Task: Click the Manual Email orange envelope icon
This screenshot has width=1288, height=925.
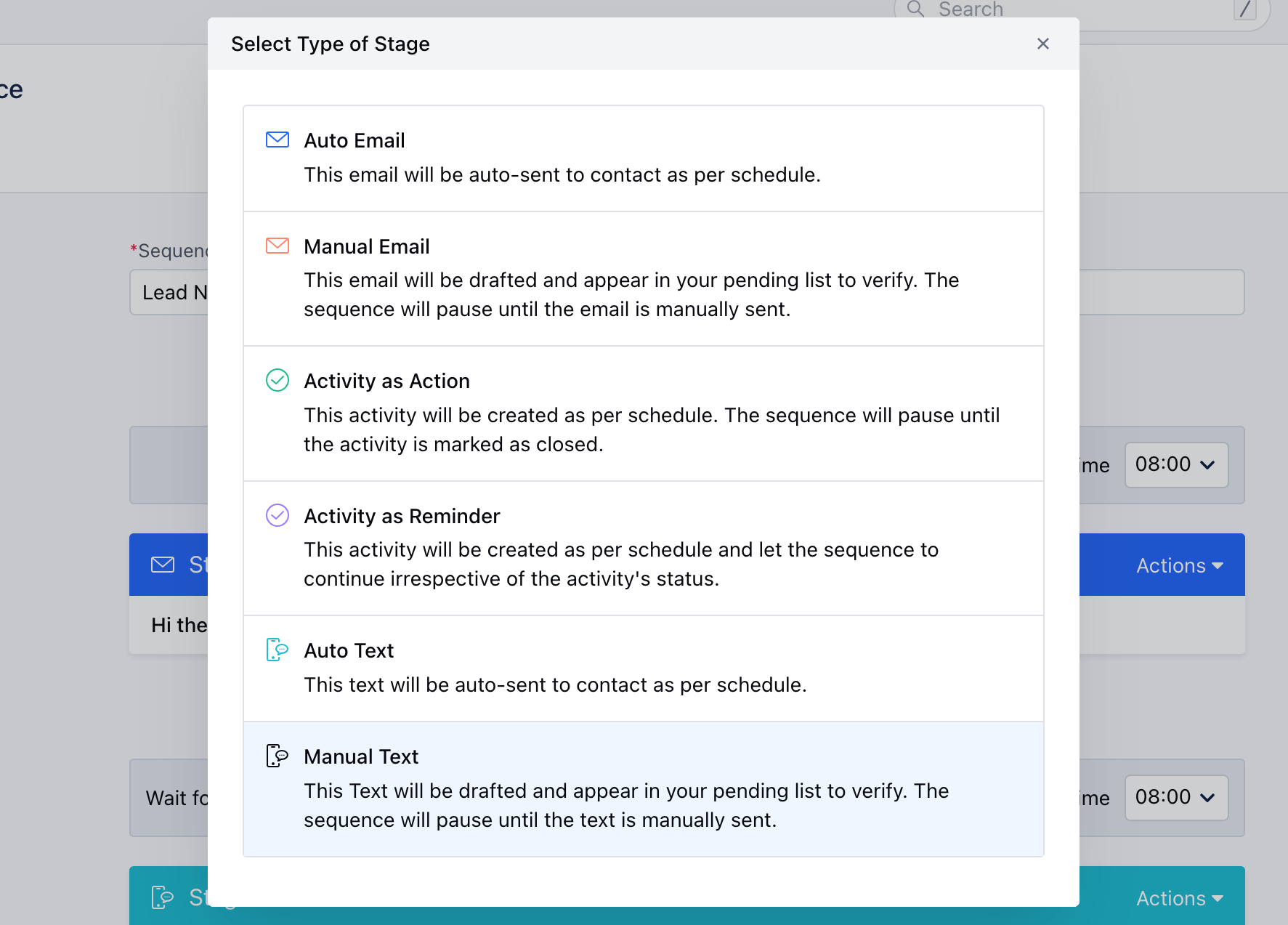Action: point(278,246)
